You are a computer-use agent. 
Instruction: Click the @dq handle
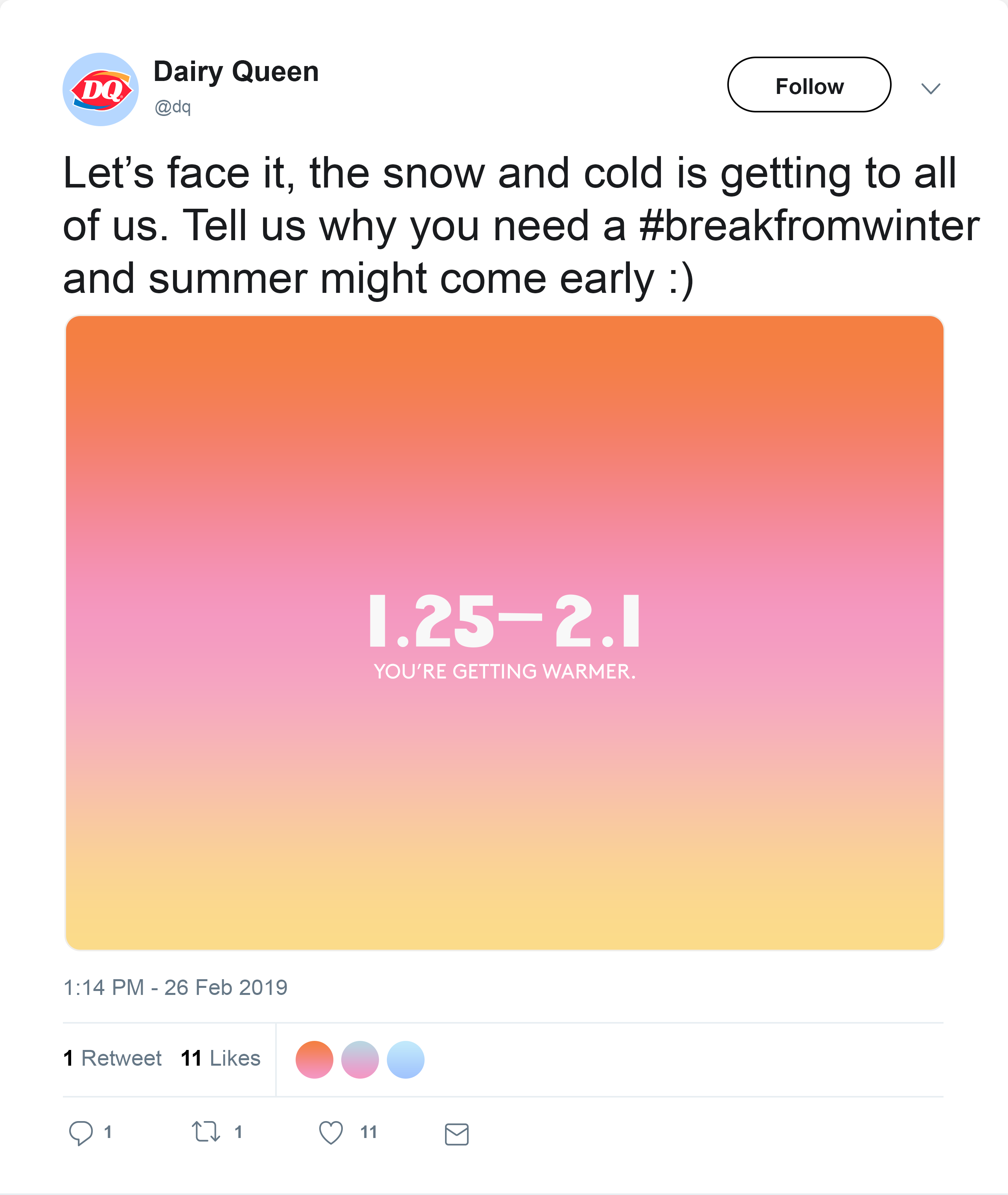click(x=173, y=107)
